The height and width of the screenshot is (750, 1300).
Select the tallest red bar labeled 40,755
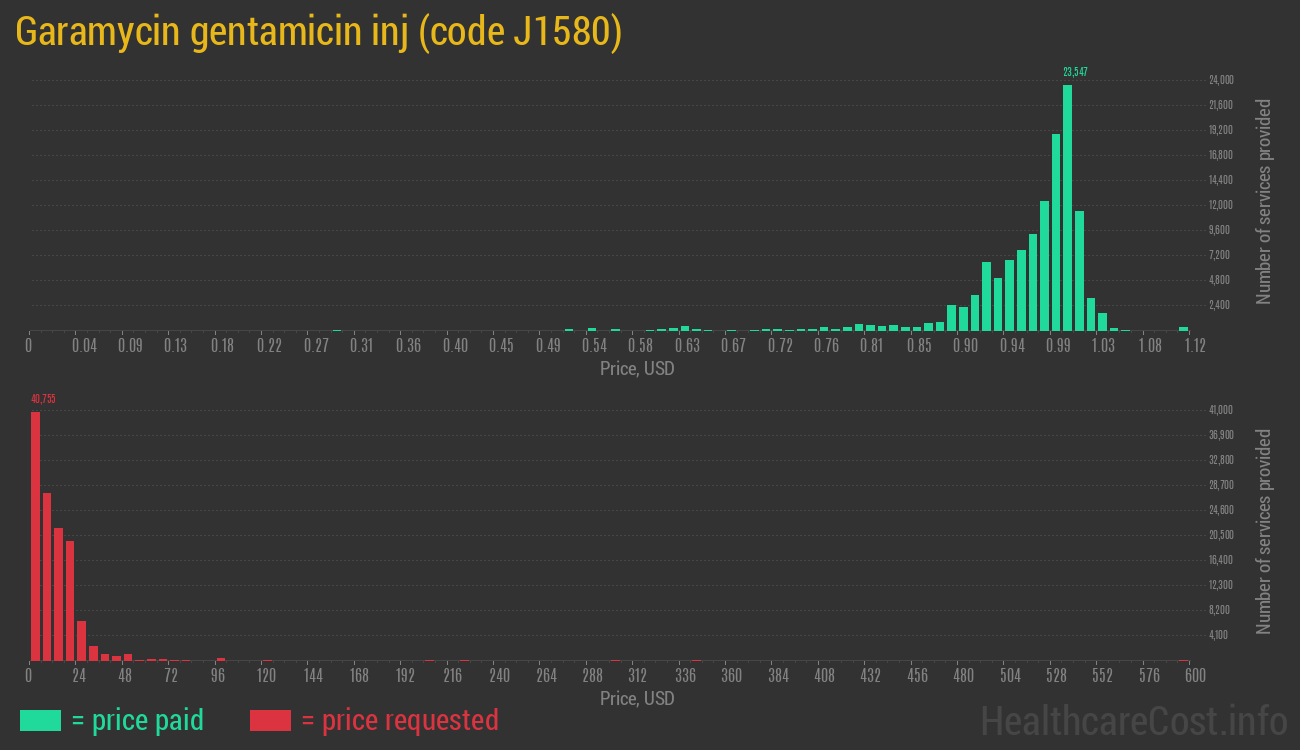tap(35, 536)
